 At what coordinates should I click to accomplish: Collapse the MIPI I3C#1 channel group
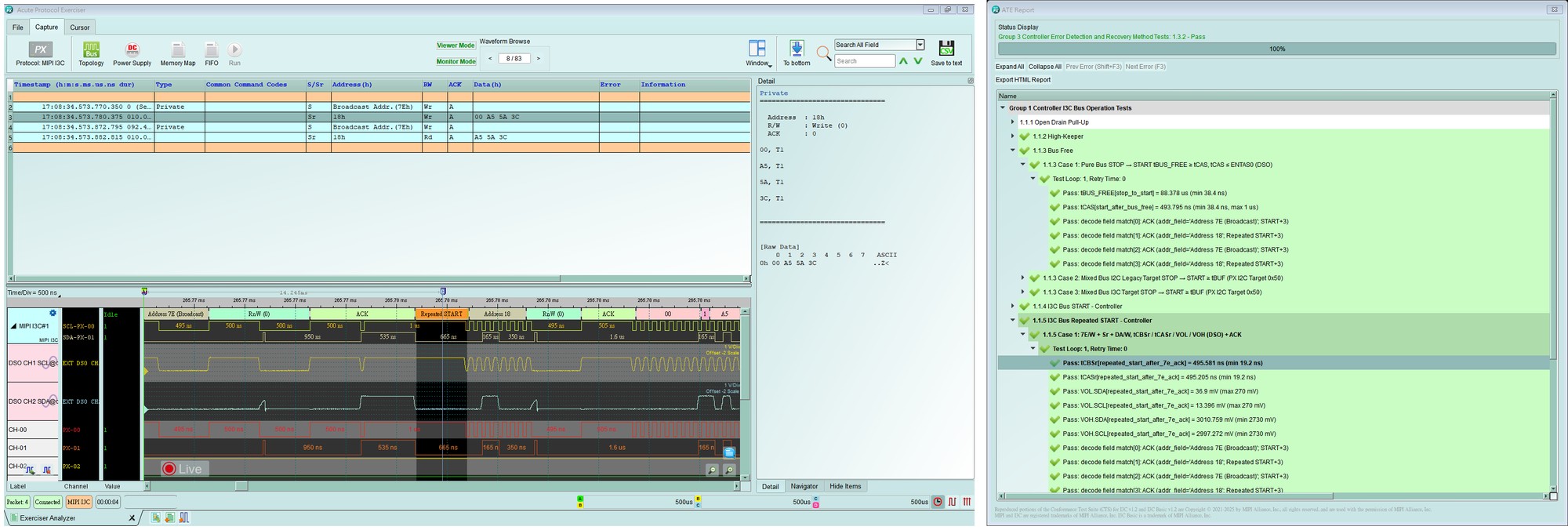click(13, 325)
